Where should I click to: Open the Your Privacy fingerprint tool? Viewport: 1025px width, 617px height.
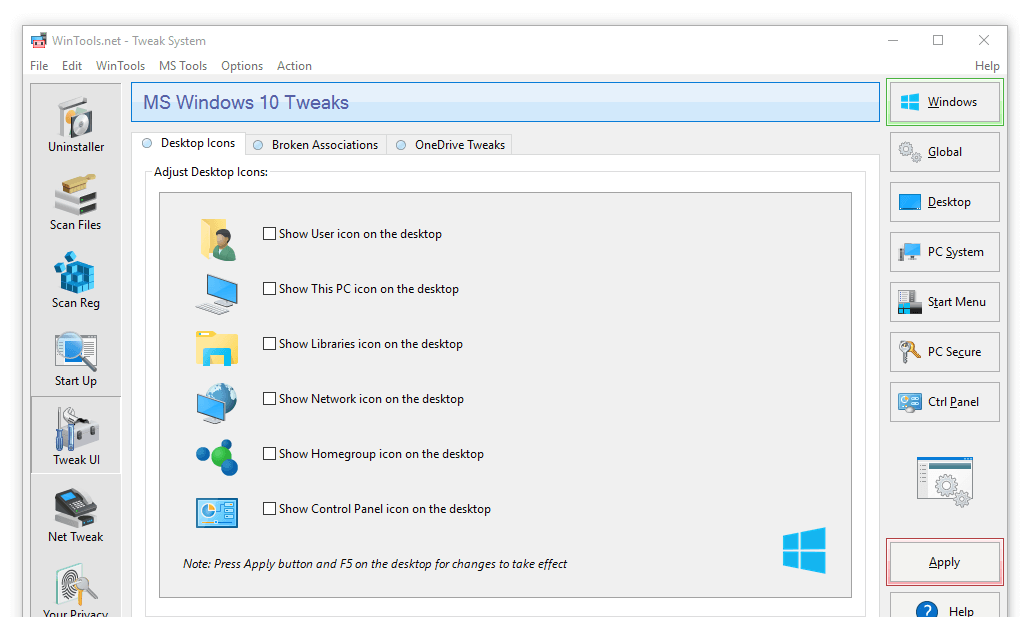76,588
